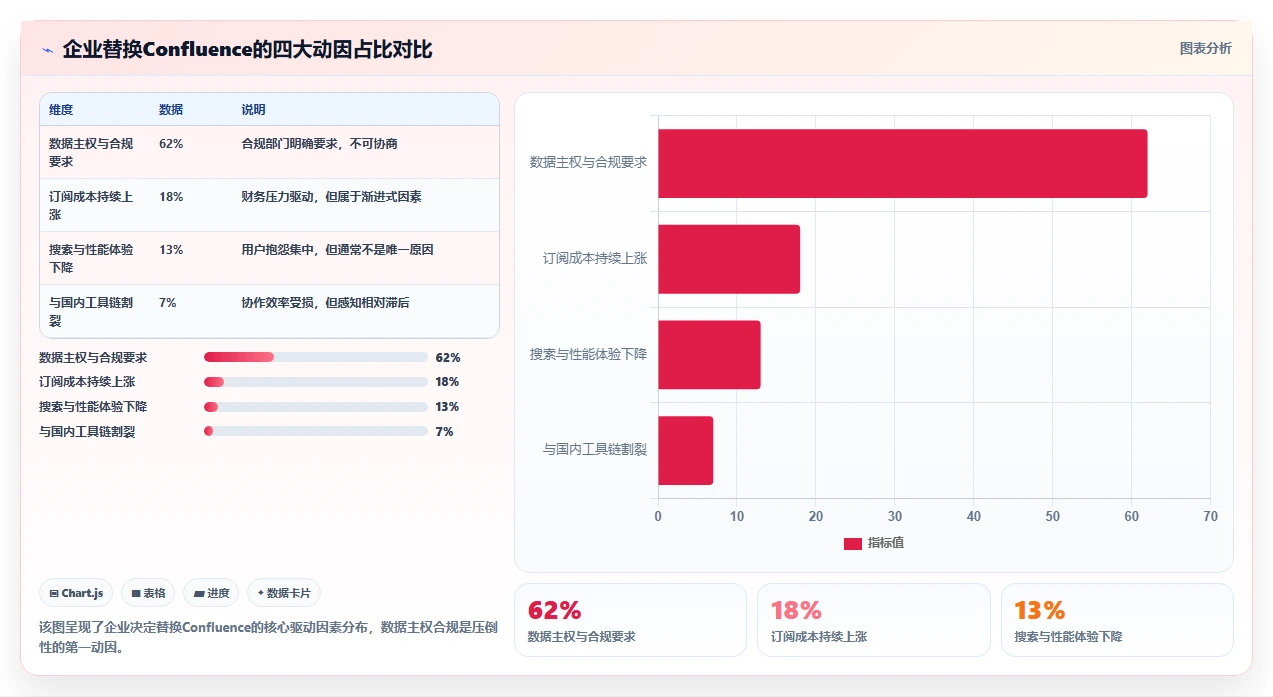
Task: Click the 订阅成本持续上涨 chart bar
Action: tap(729, 259)
